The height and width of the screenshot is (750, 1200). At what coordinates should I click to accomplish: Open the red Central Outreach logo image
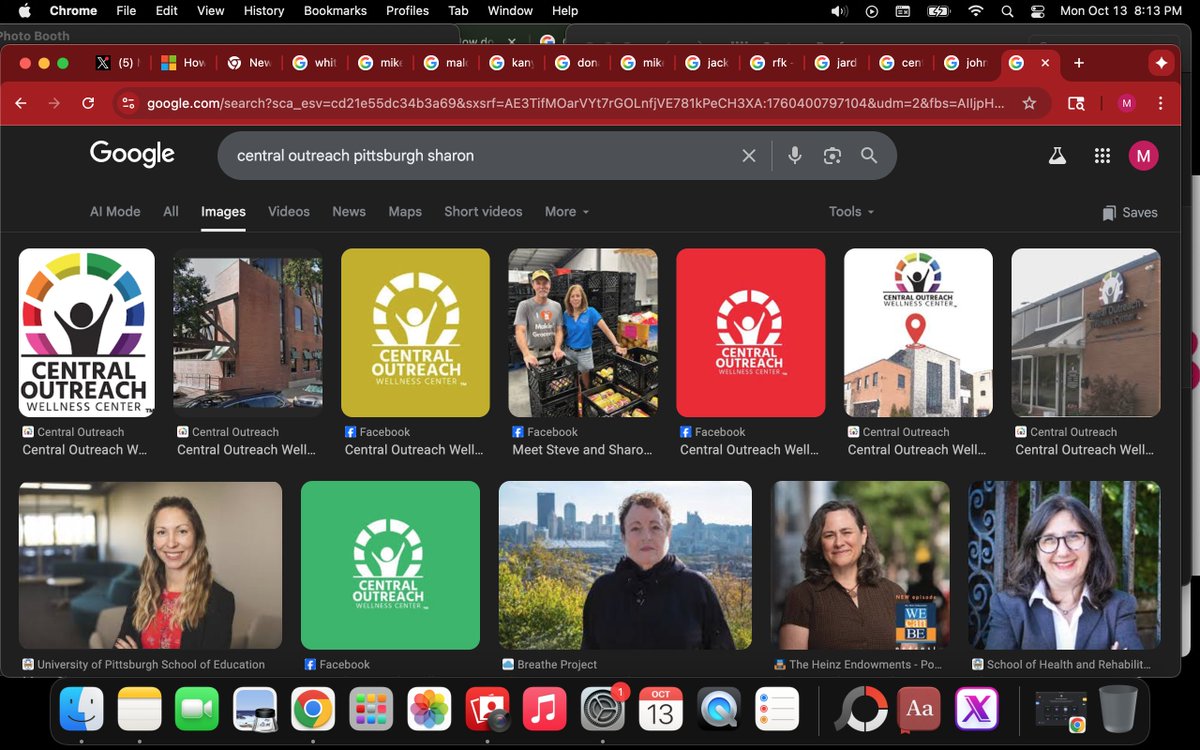click(x=751, y=333)
